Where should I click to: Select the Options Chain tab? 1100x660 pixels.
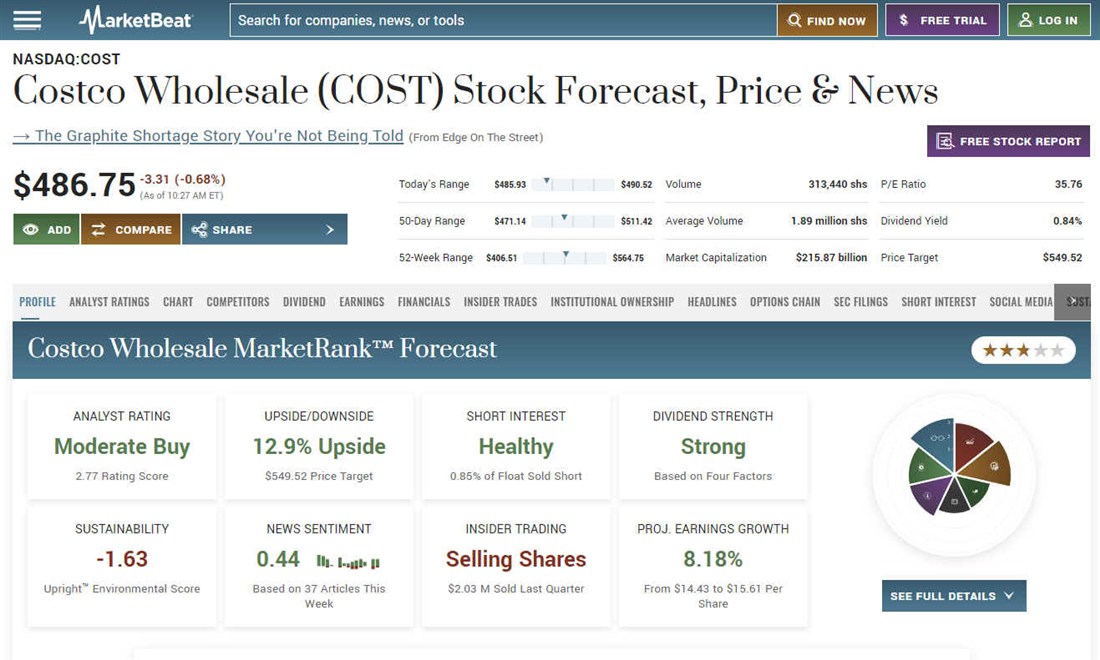coord(785,302)
